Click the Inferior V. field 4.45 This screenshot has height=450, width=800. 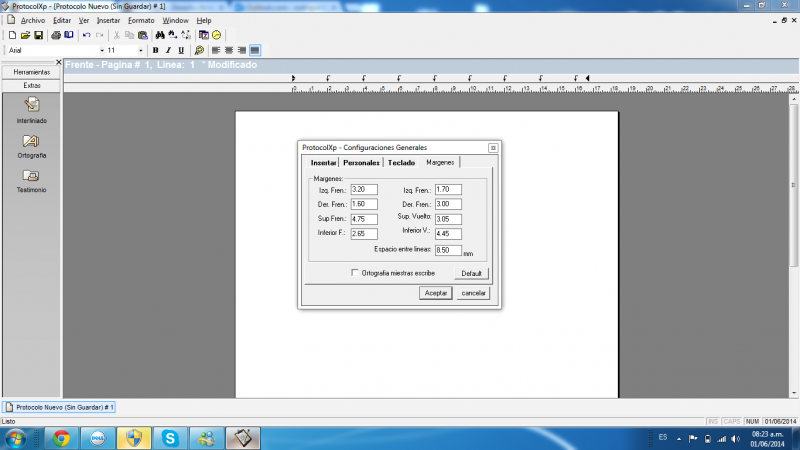tap(448, 234)
